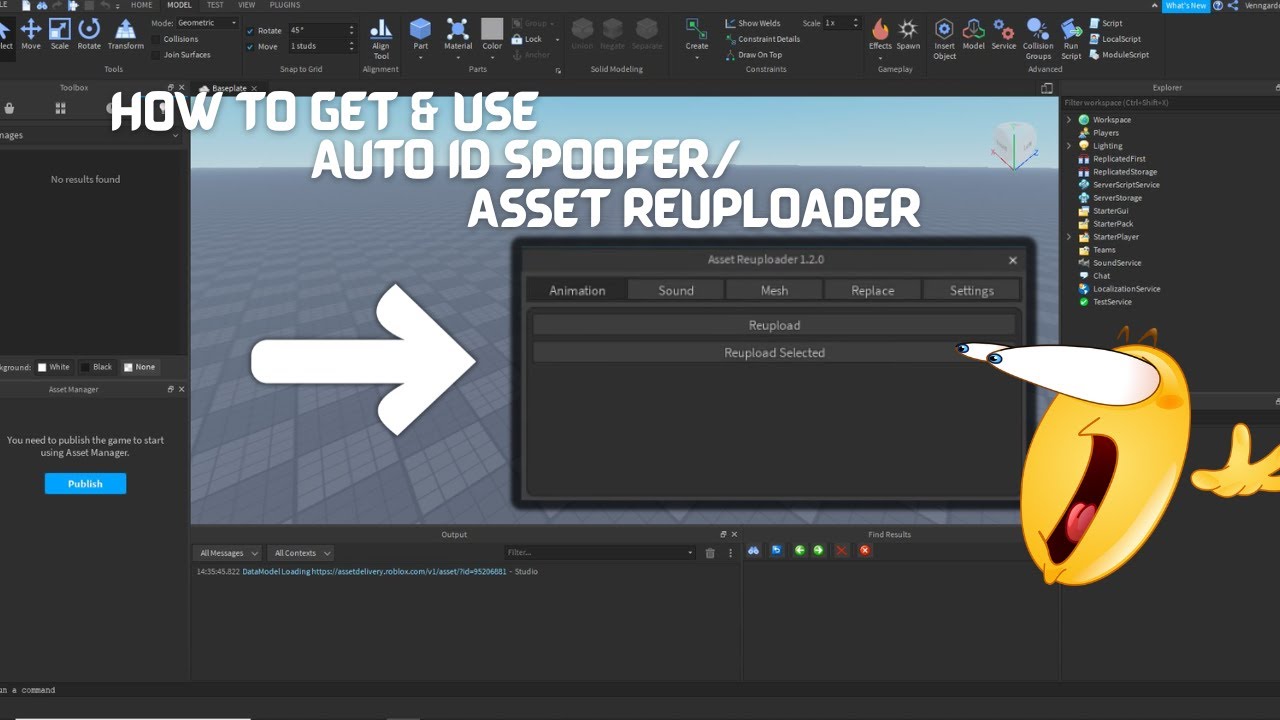Screen dimensions: 1280x720
Task: Click the Part color swatch
Action: click(x=492, y=28)
